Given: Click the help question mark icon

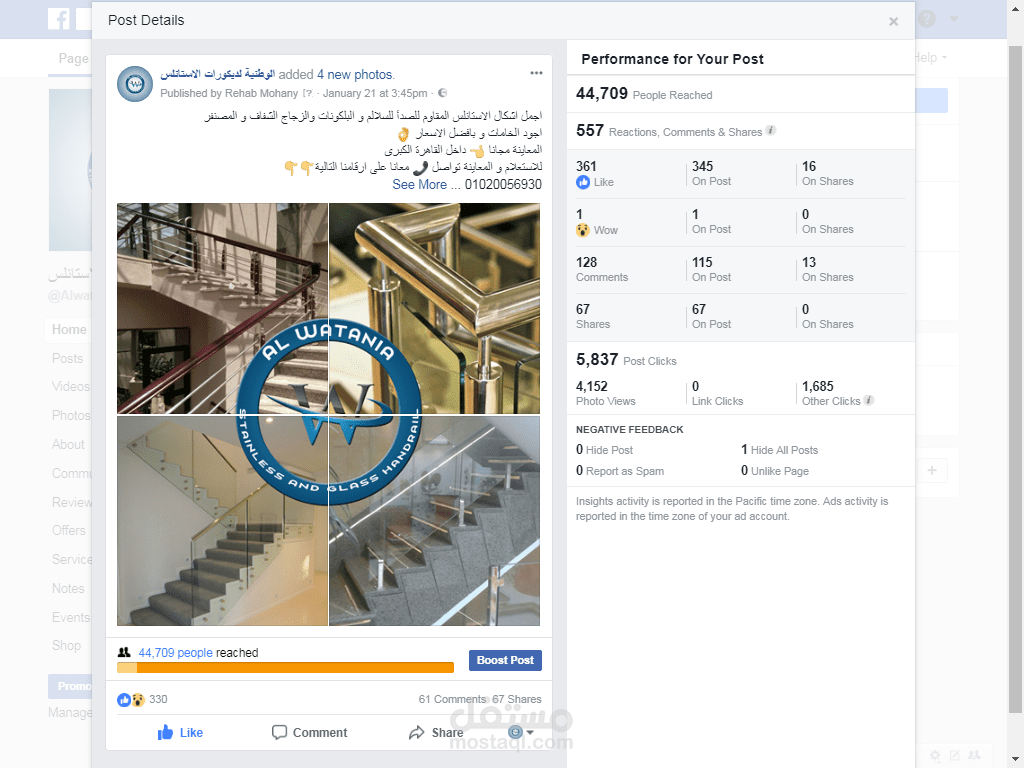Looking at the screenshot, I should (x=927, y=19).
